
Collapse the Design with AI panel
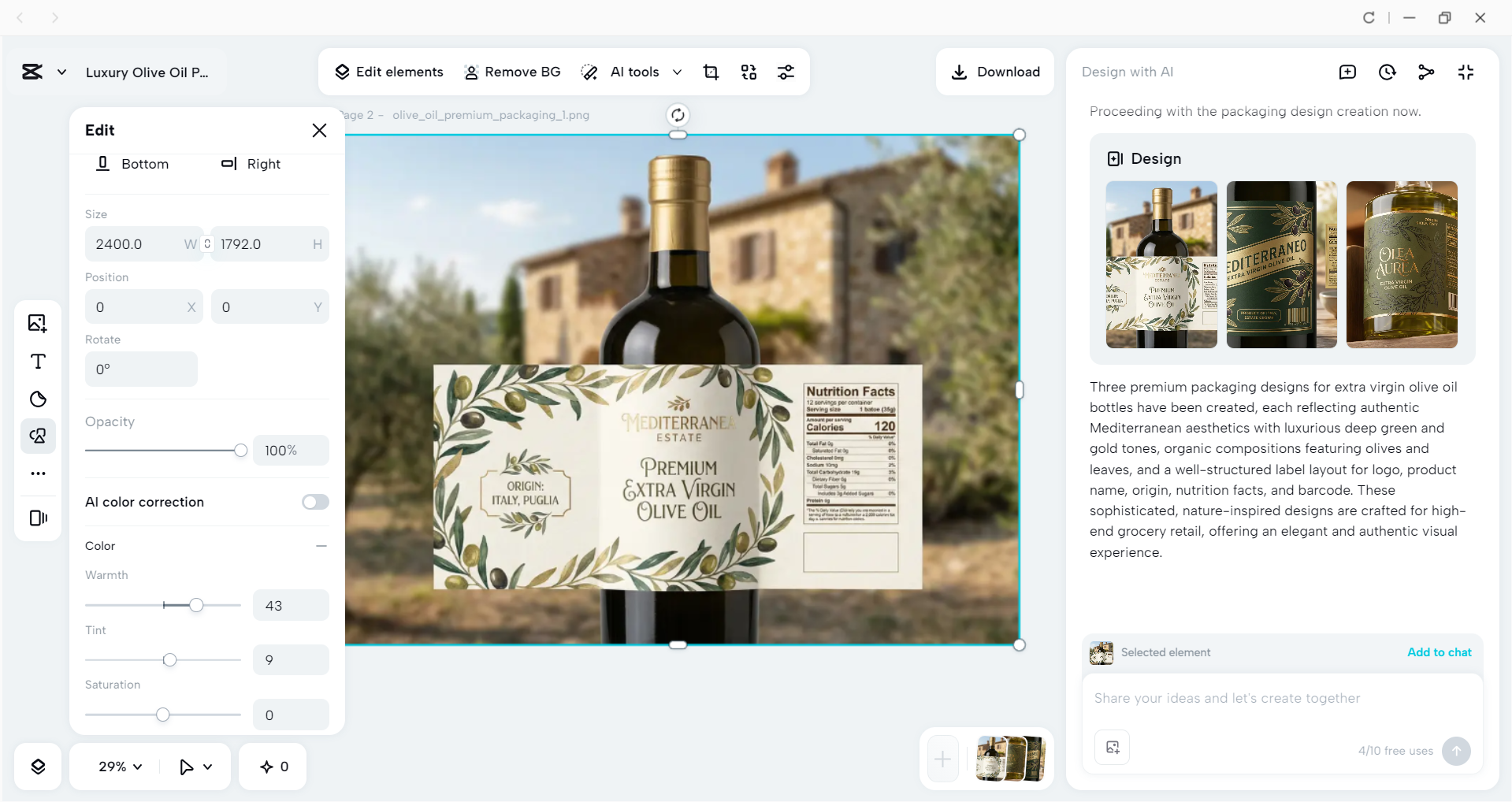tap(1466, 72)
